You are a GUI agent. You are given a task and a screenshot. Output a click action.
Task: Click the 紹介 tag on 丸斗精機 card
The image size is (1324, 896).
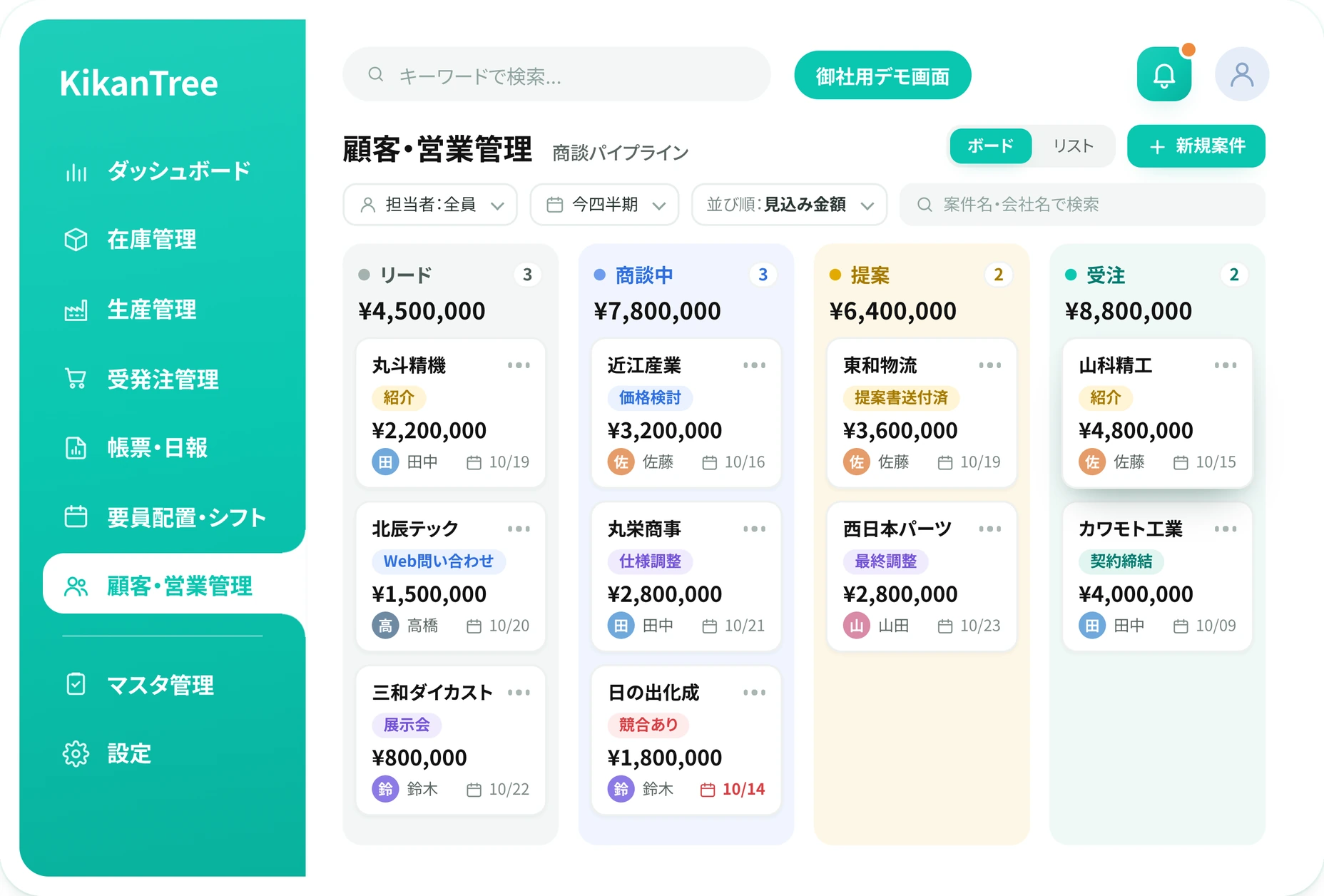coord(399,397)
